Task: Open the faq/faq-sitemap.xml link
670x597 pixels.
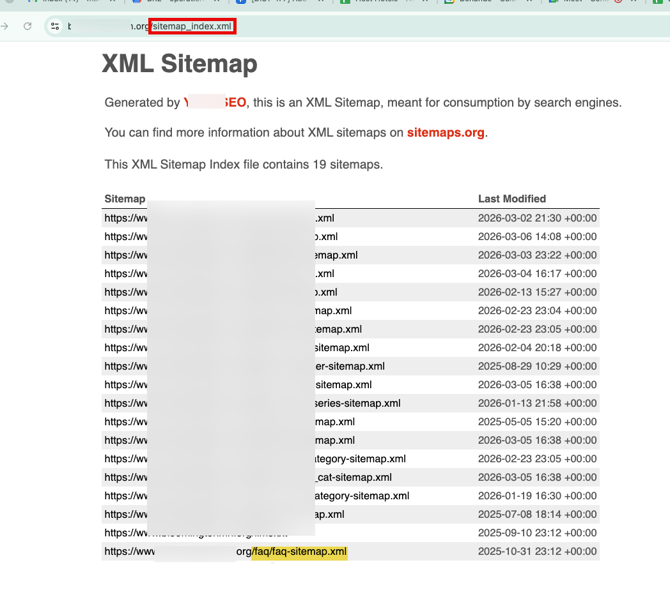Action: (x=298, y=551)
